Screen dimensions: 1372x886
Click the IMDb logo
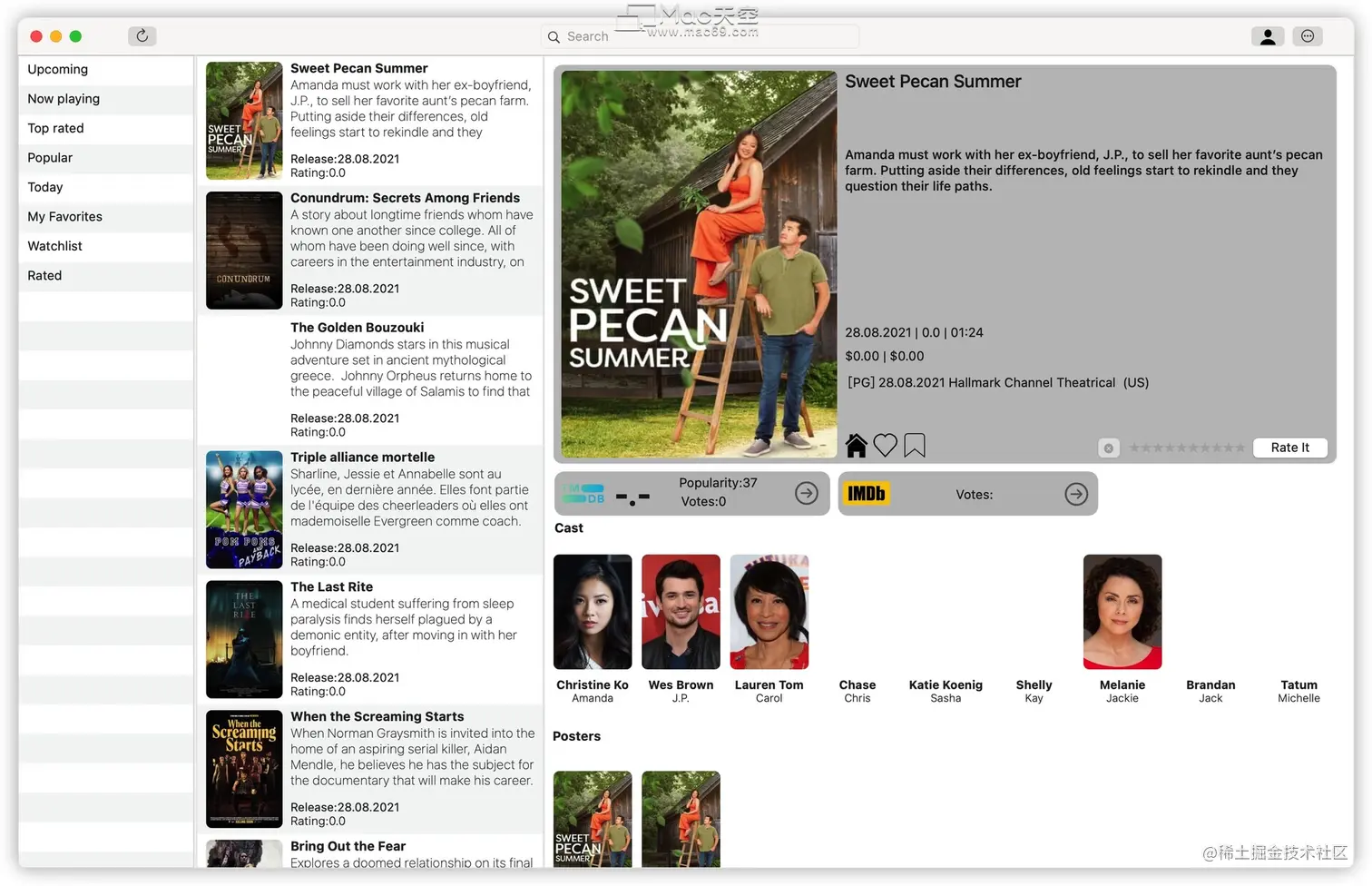coord(867,494)
